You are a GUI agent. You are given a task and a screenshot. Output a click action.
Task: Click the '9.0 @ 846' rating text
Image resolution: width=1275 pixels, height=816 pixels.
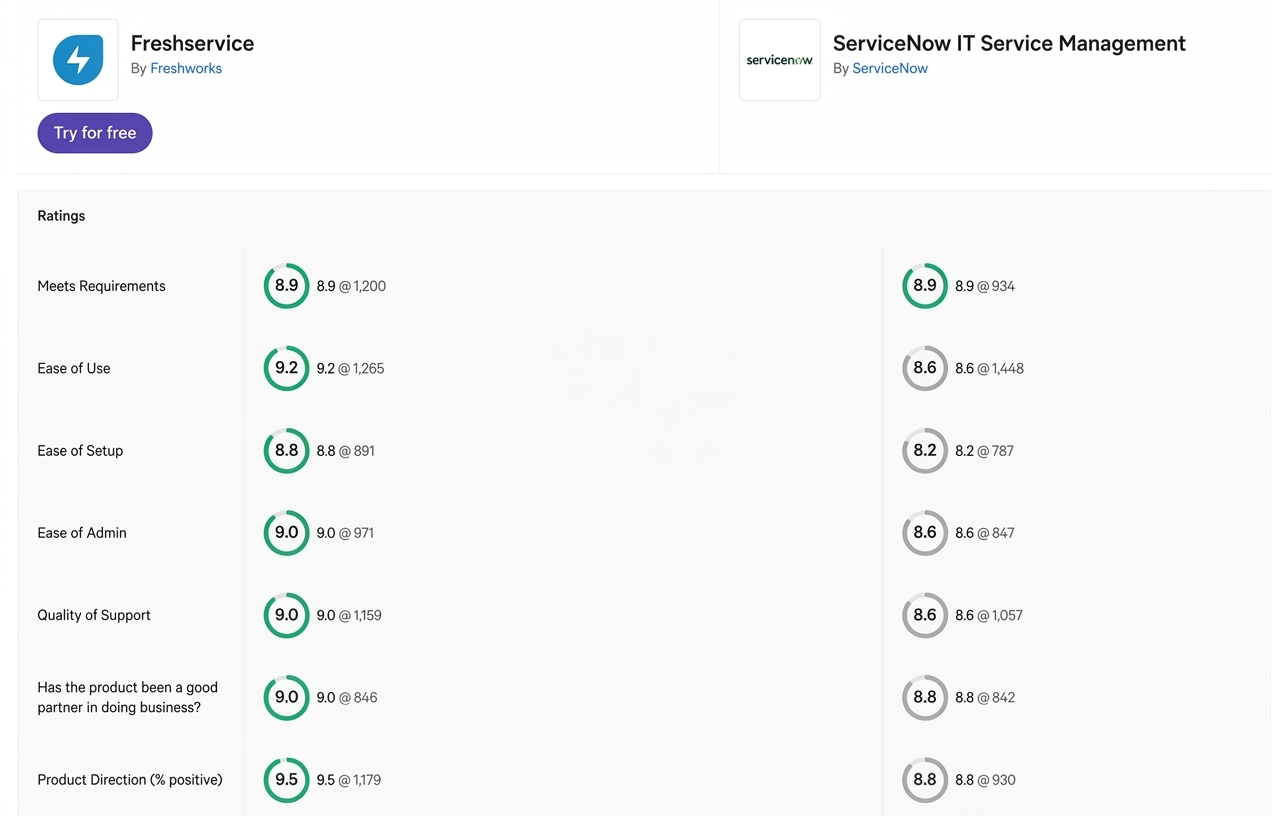click(347, 698)
